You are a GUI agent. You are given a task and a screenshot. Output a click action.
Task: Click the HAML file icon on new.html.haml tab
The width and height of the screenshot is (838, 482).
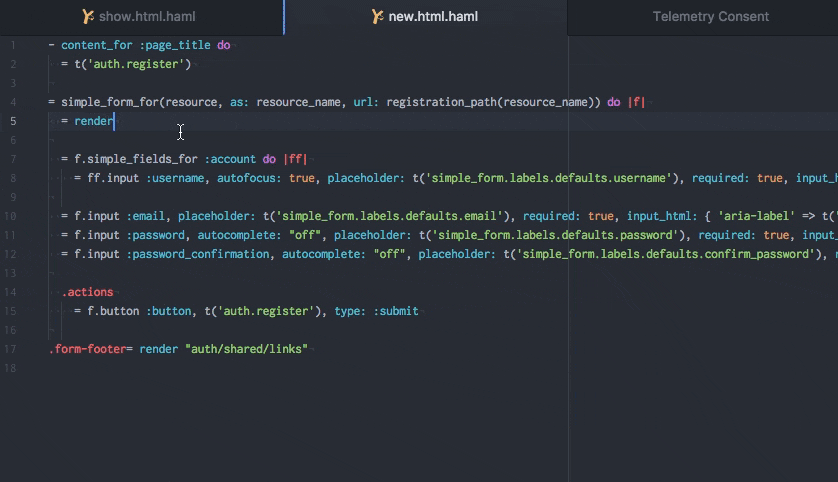pyautogui.click(x=377, y=17)
